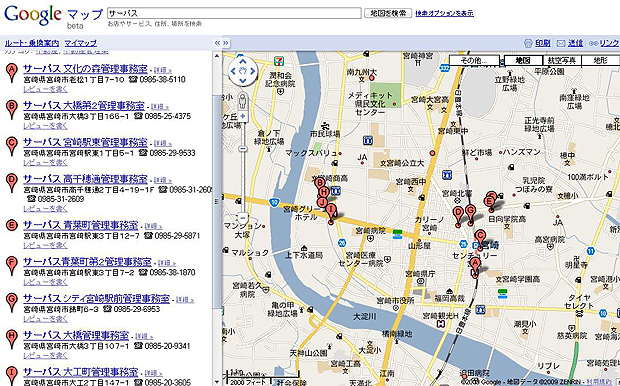Image resolution: width=620 pixels, height=386 pixels.
Task: Switch map to 地形 terrain view
Action: tap(600, 61)
